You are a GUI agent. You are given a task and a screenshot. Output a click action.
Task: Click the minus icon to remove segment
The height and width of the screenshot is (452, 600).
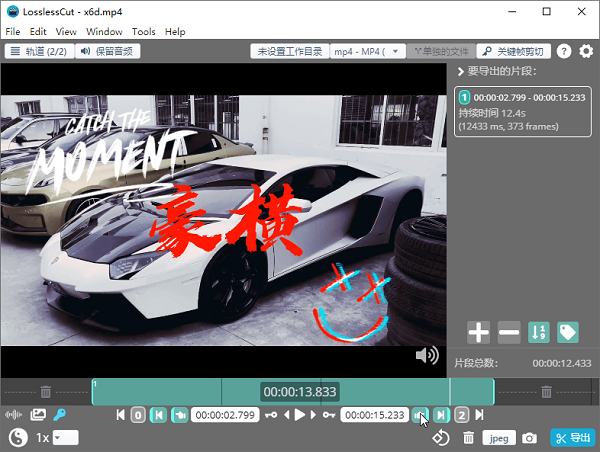[509, 332]
